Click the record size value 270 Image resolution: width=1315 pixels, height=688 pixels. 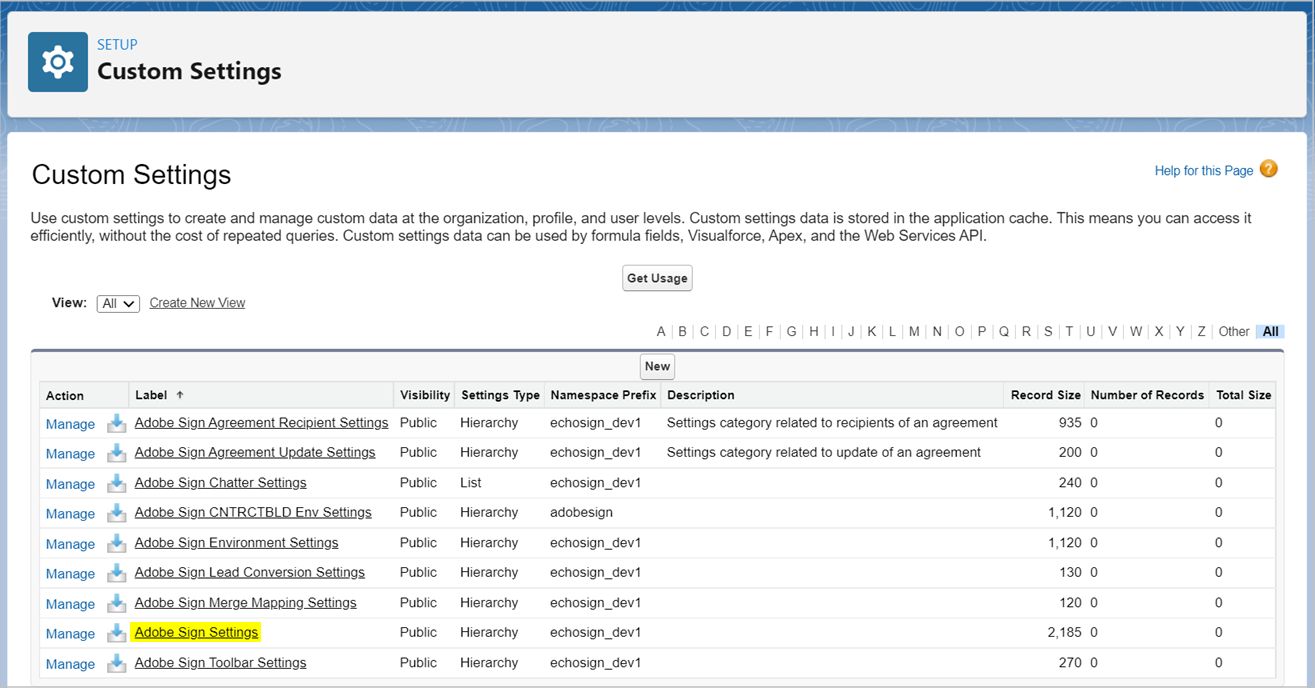[x=1070, y=662]
